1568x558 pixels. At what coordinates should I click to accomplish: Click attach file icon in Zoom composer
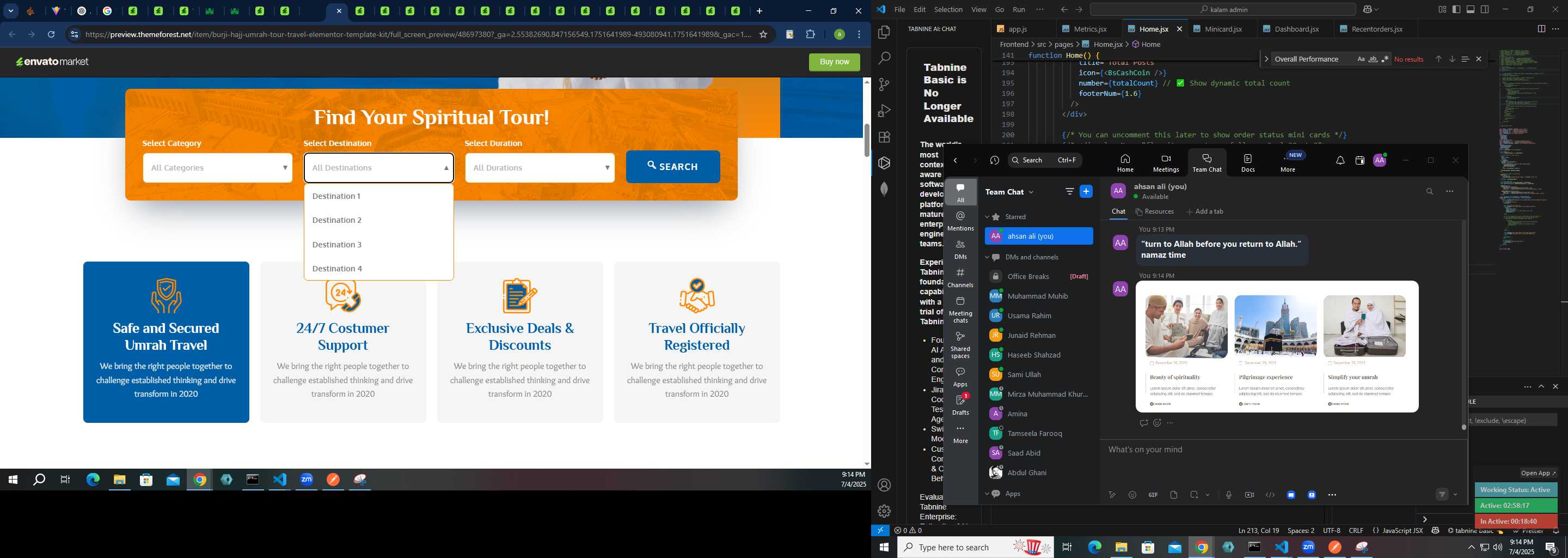click(x=1174, y=495)
